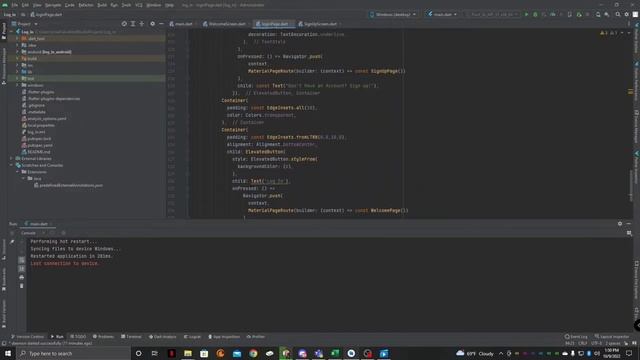This screenshot has width=640, height=360.
Task: Open Event Log in status bar
Action: pos(576,337)
